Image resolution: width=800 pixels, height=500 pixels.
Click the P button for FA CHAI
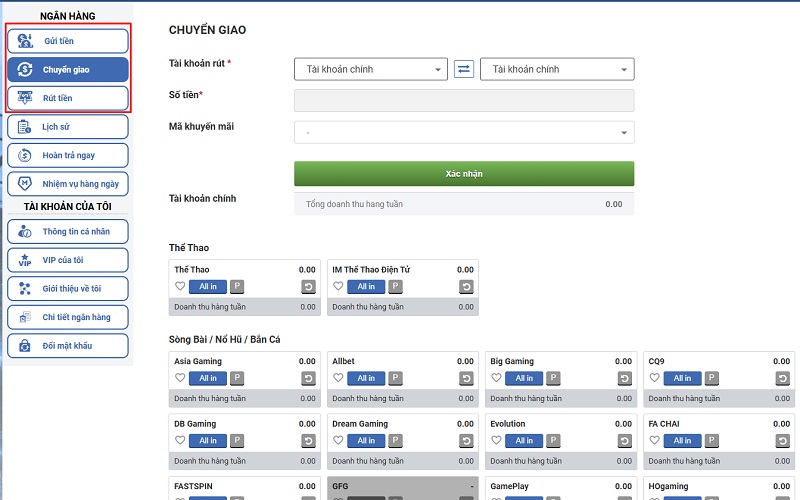point(711,441)
